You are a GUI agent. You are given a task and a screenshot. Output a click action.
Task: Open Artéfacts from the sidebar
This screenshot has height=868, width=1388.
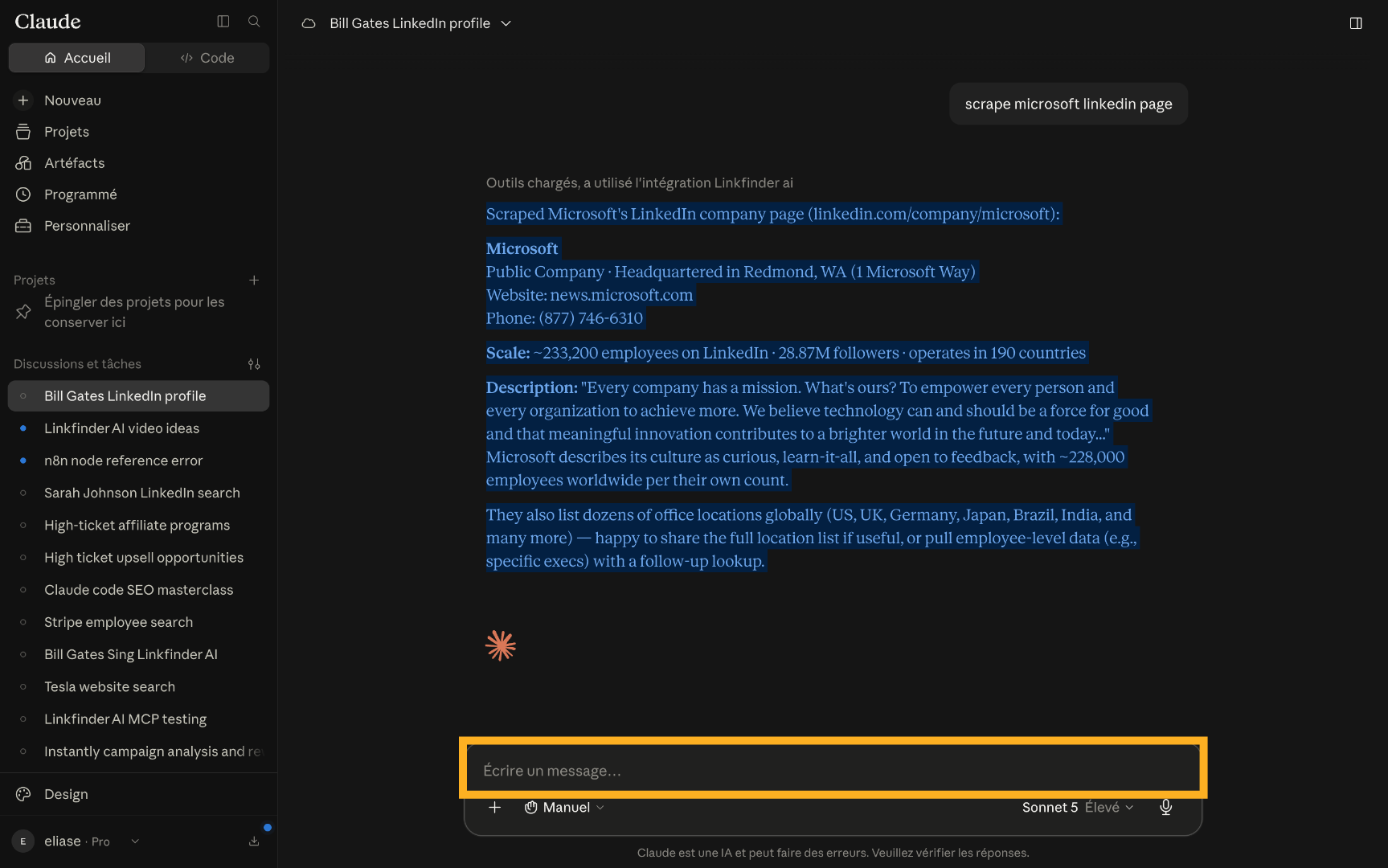[x=138, y=163]
